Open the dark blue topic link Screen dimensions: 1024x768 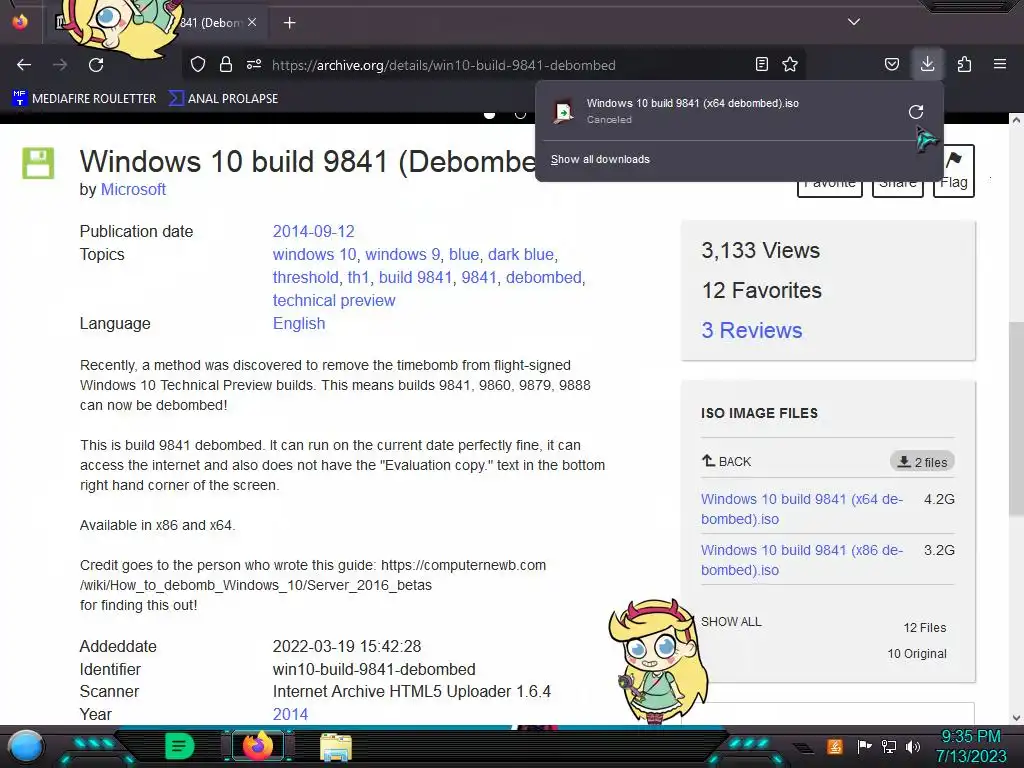click(x=520, y=254)
